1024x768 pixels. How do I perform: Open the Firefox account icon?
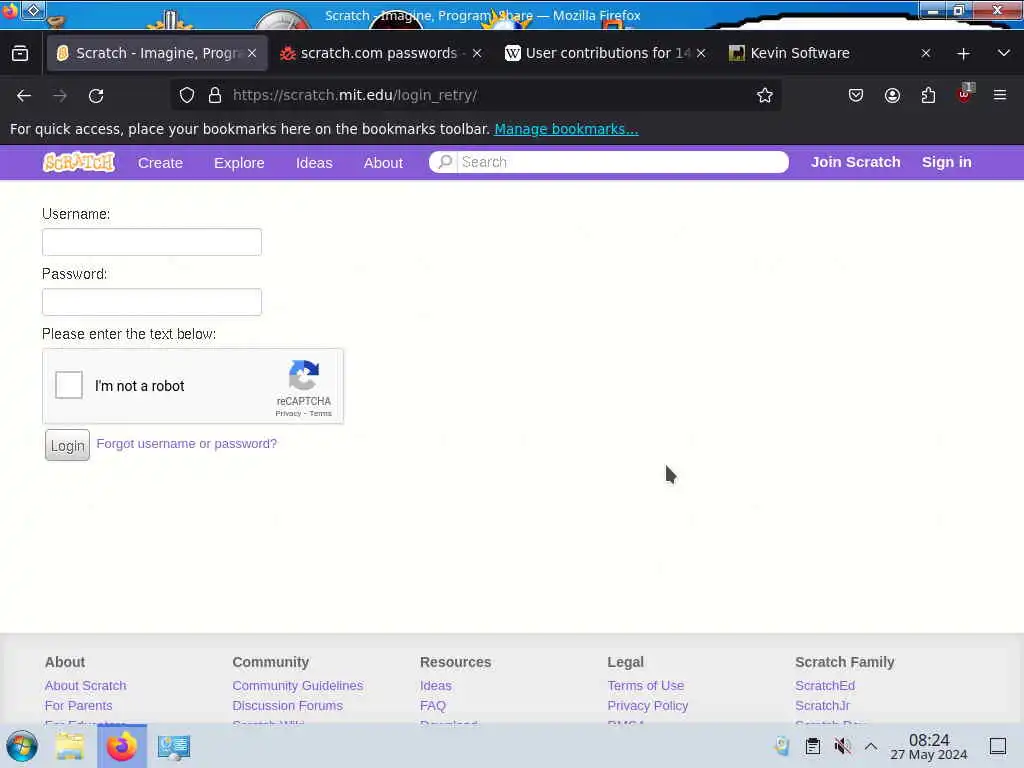892,95
